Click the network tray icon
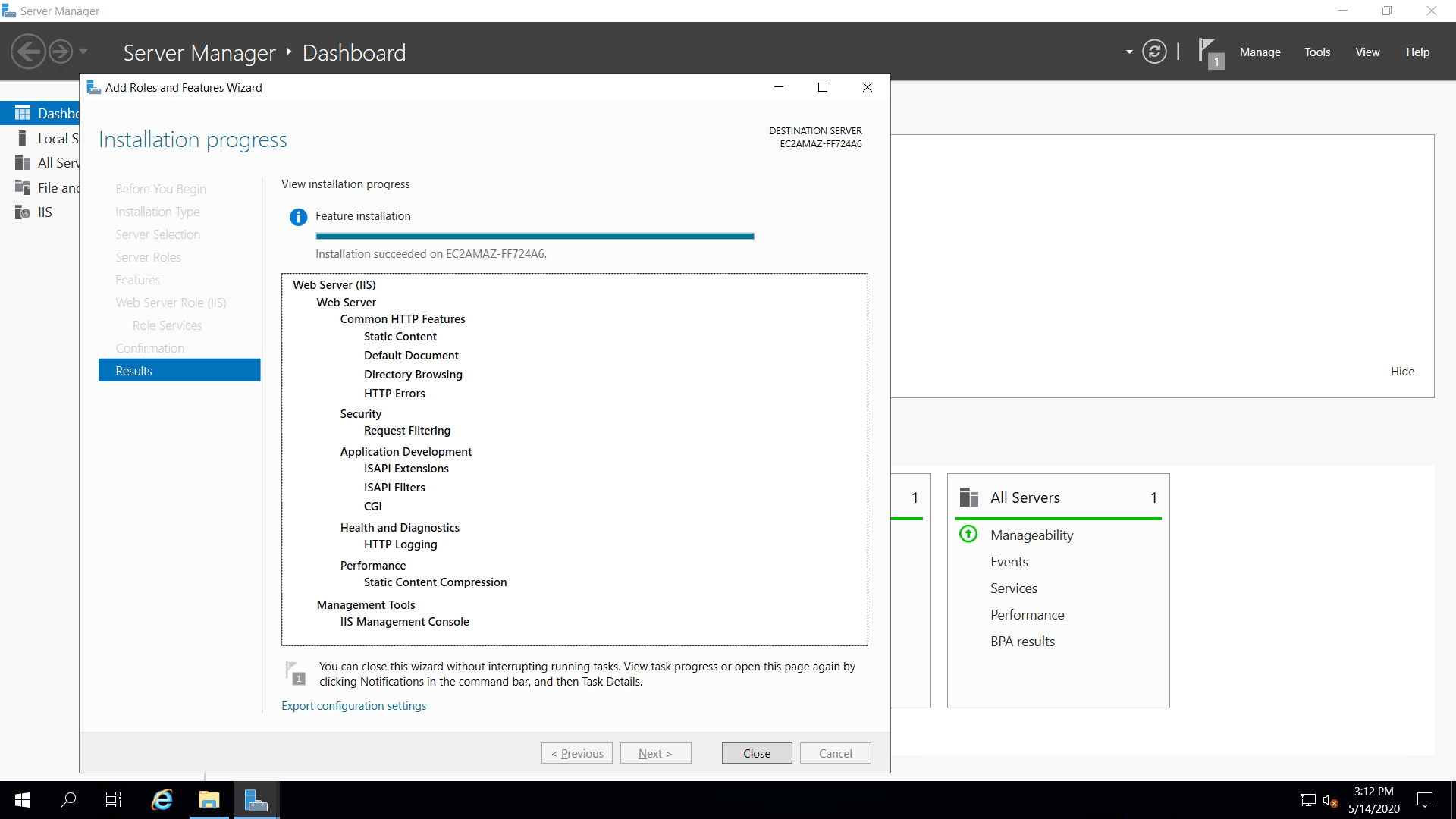The image size is (1456, 819). [x=1308, y=800]
